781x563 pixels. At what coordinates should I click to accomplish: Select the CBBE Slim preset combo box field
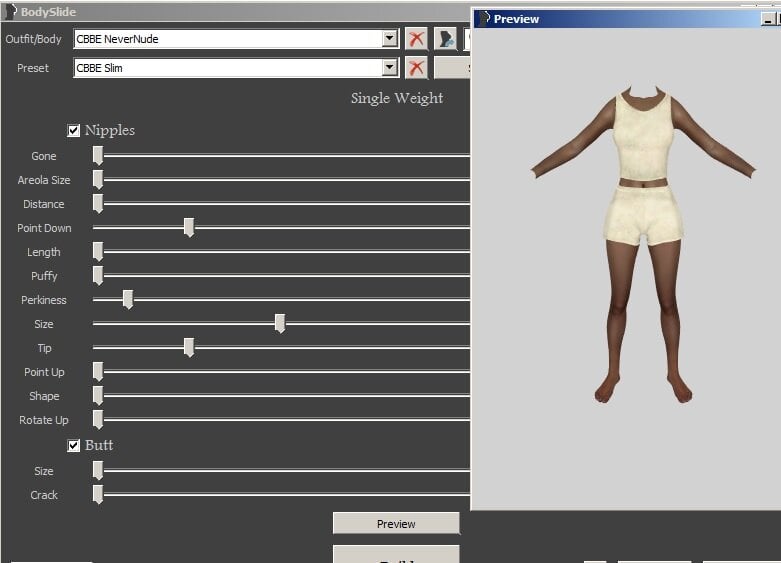click(x=236, y=68)
